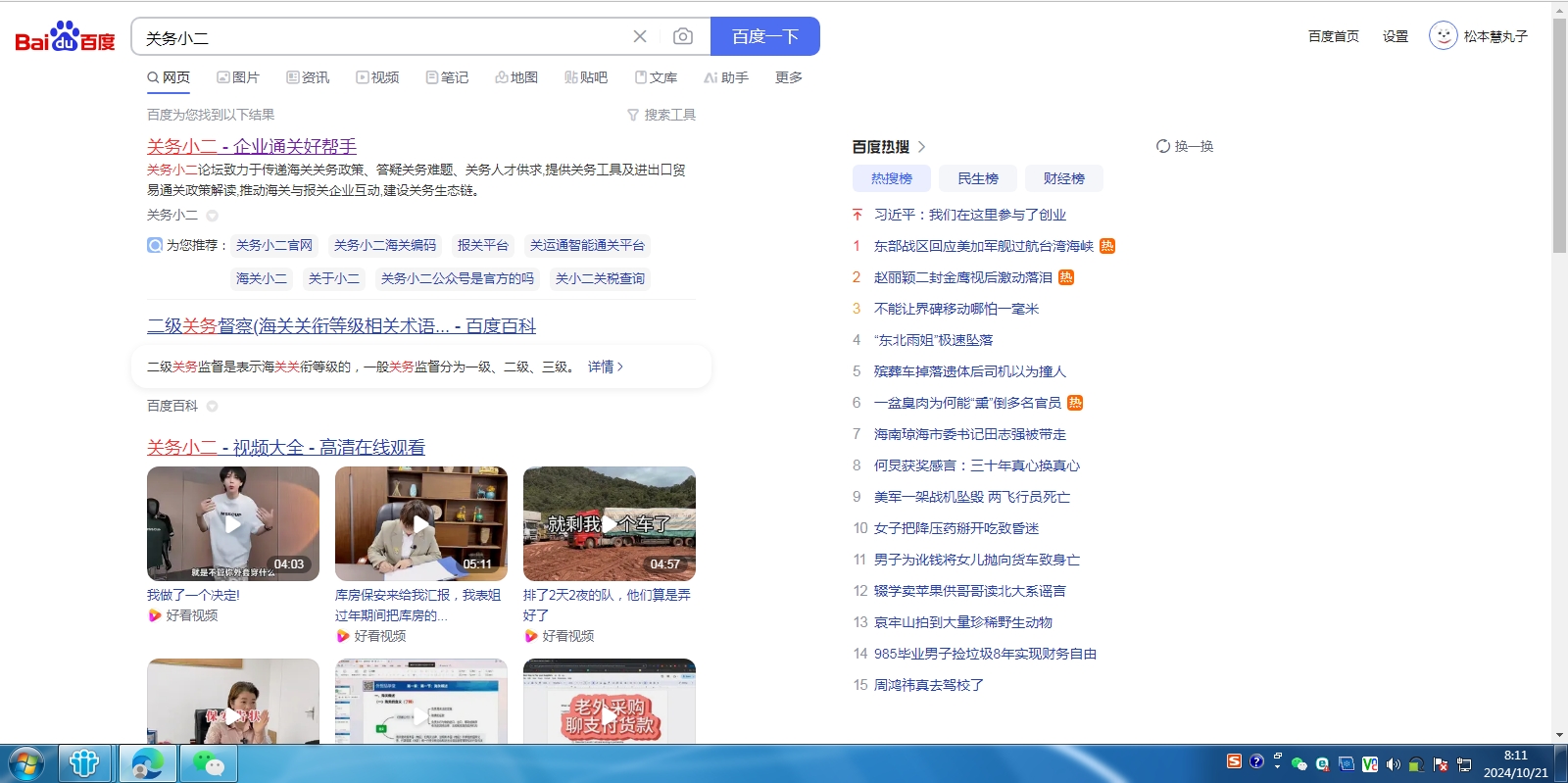Open the 二级关务督察 百度百科 result
Screen dimensions: 1568x783
coord(341,325)
